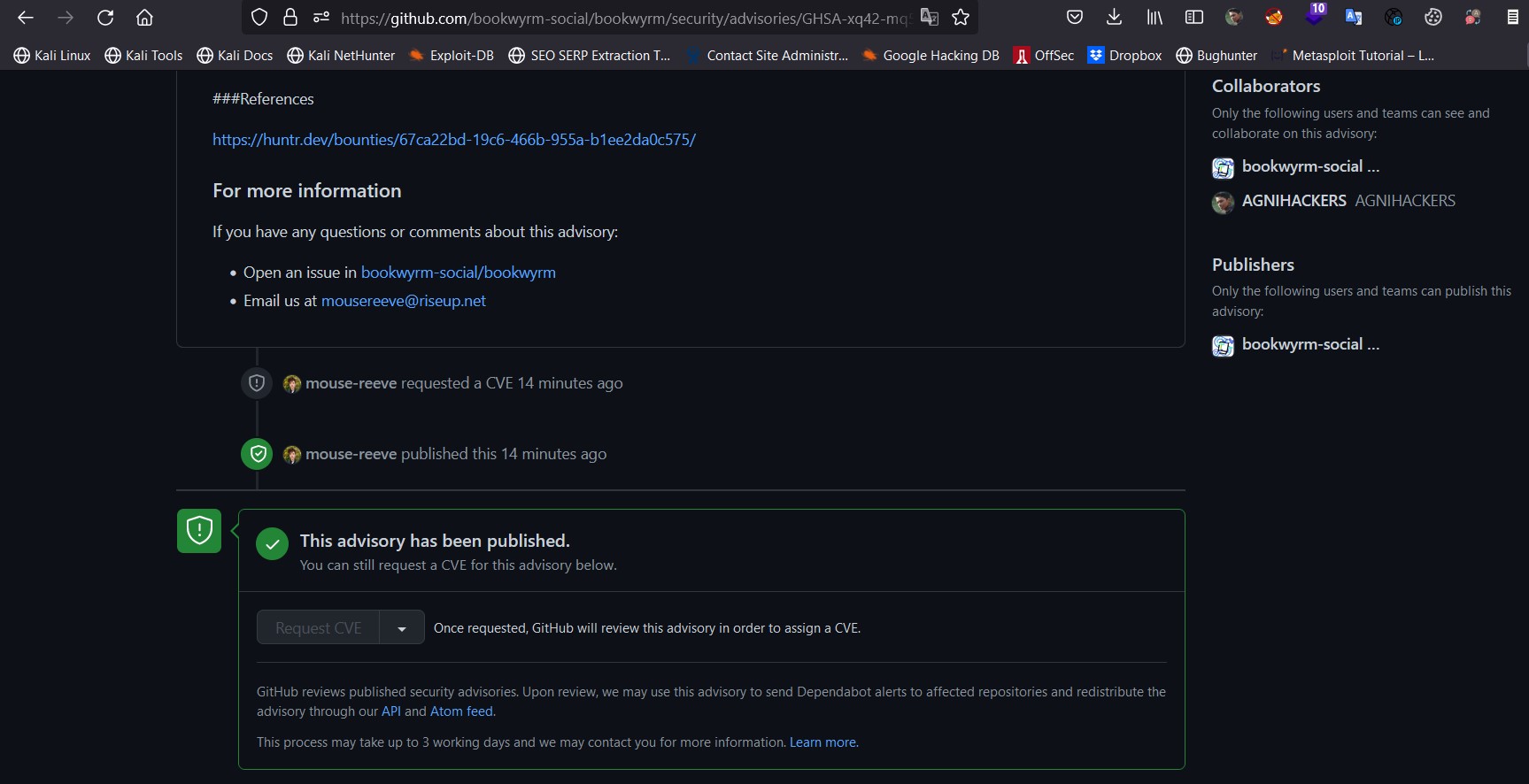This screenshot has width=1529, height=784.
Task: Open the browser home page
Action: tap(145, 17)
